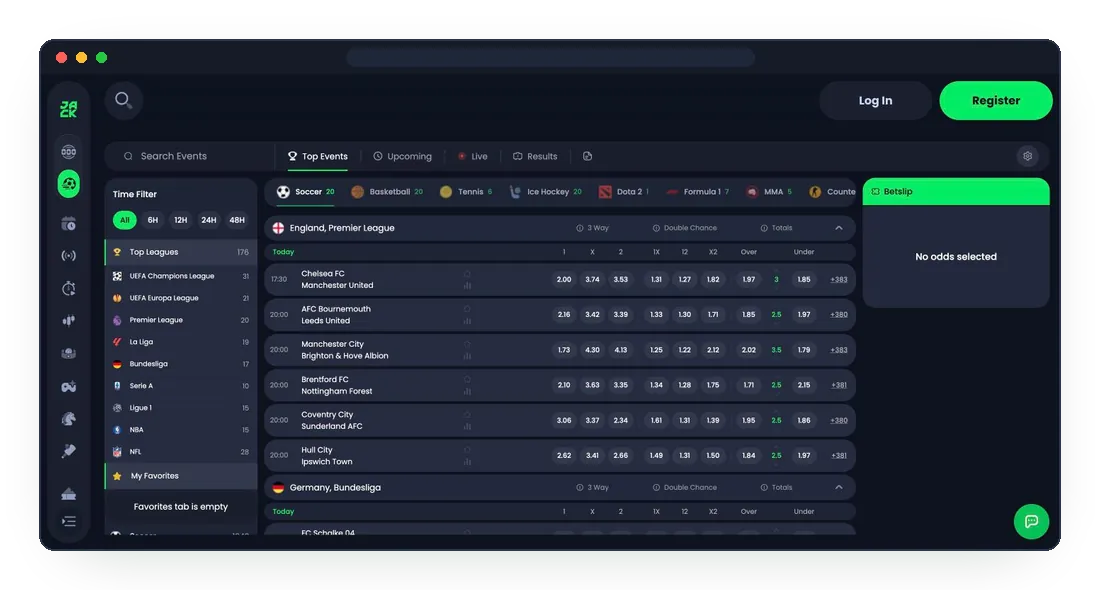This screenshot has width=1100, height=590.
Task: Toggle Bournemouth draw odds 3.42
Action: (592, 314)
